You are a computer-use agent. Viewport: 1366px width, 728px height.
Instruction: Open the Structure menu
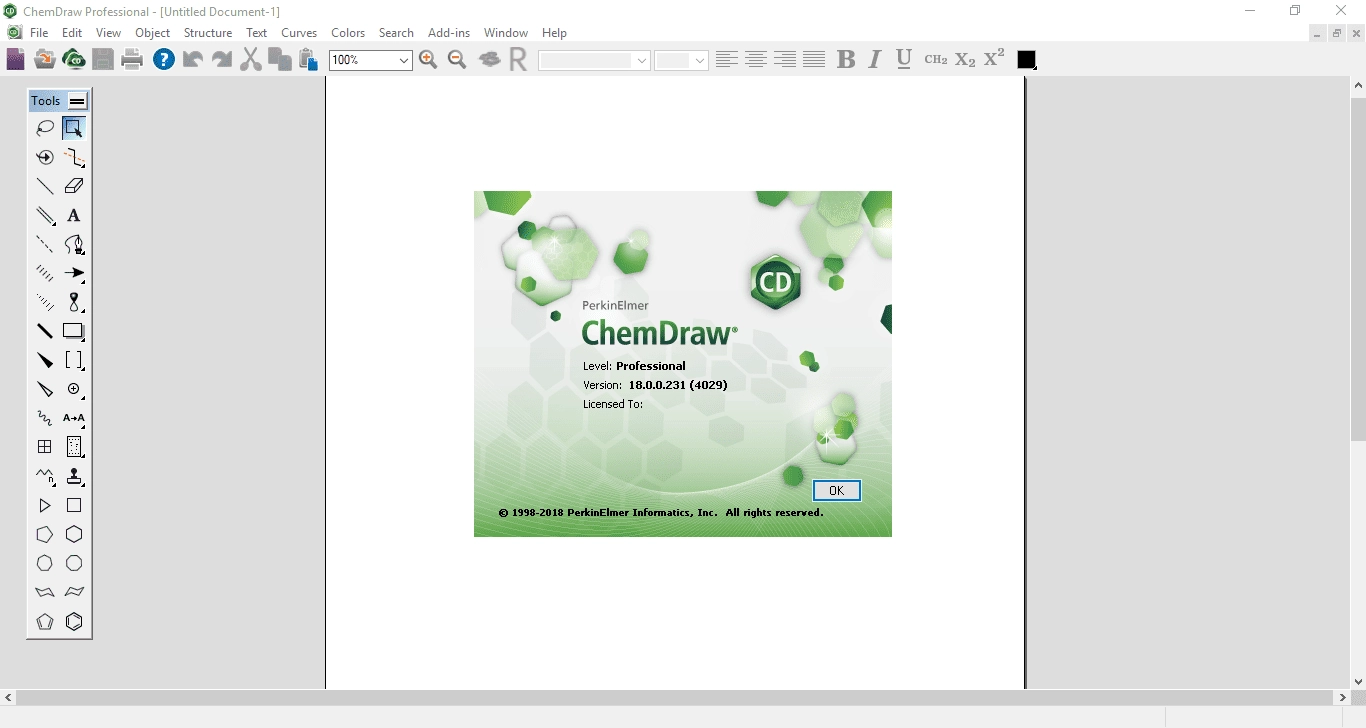(x=208, y=33)
